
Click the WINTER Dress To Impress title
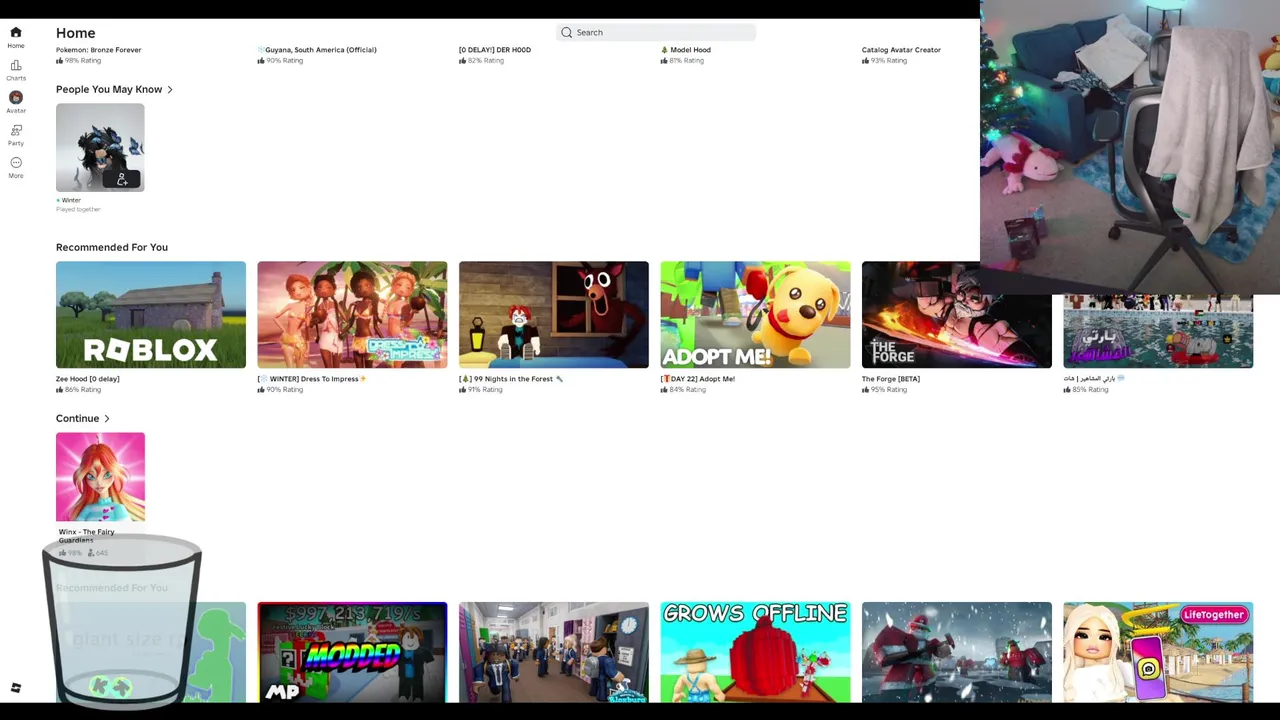tap(312, 379)
